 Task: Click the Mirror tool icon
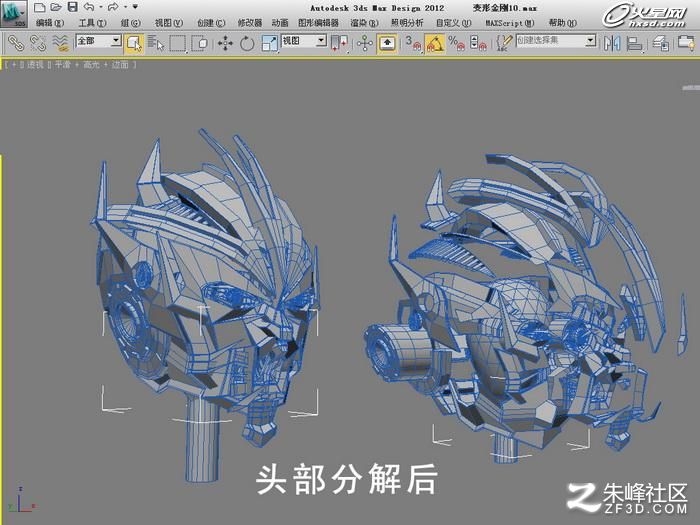(612, 43)
